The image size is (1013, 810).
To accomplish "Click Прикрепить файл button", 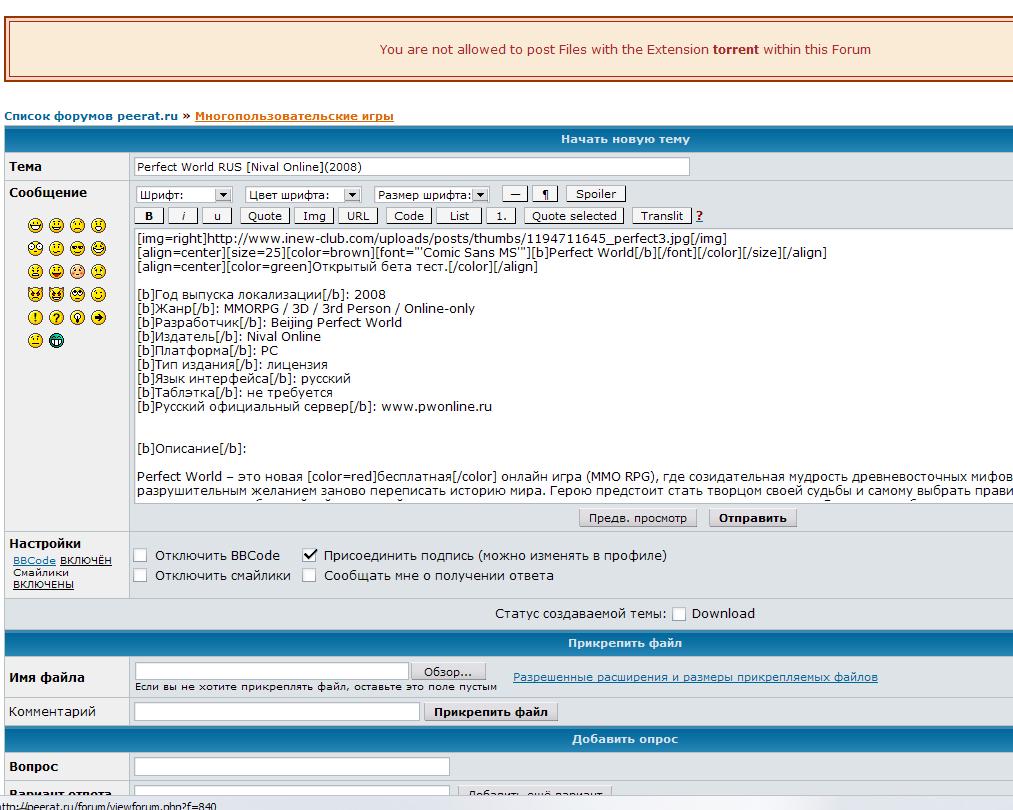I will 491,711.
